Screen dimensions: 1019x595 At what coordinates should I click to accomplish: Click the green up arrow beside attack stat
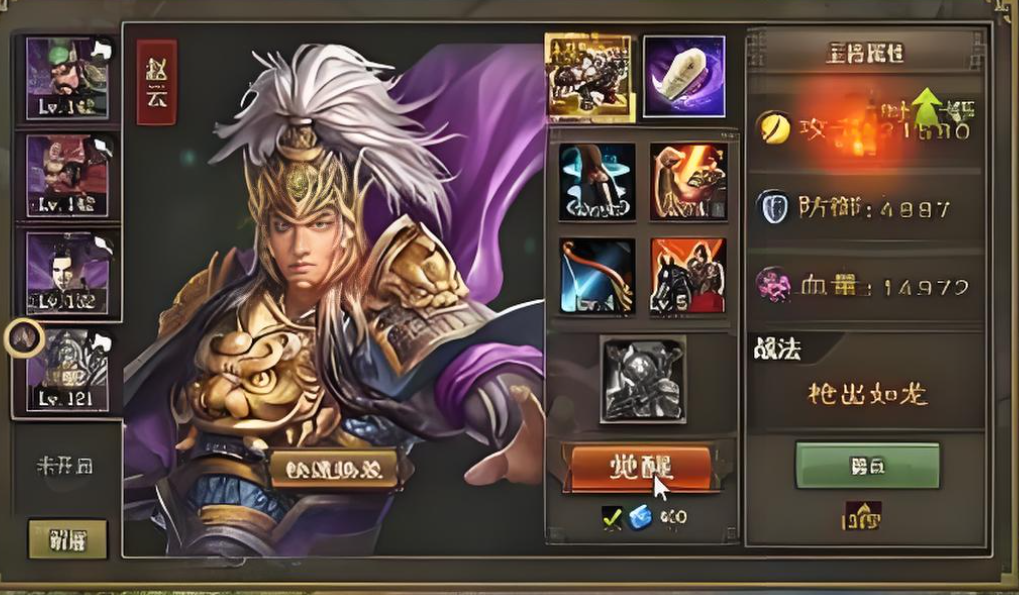[x=927, y=108]
